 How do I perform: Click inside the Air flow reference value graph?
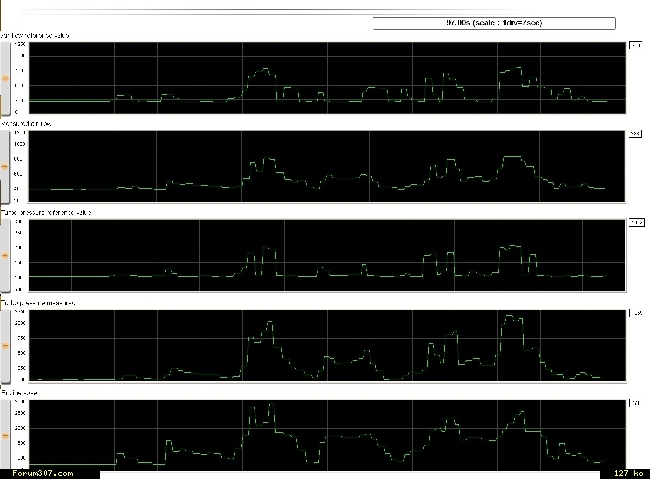pos(327,78)
